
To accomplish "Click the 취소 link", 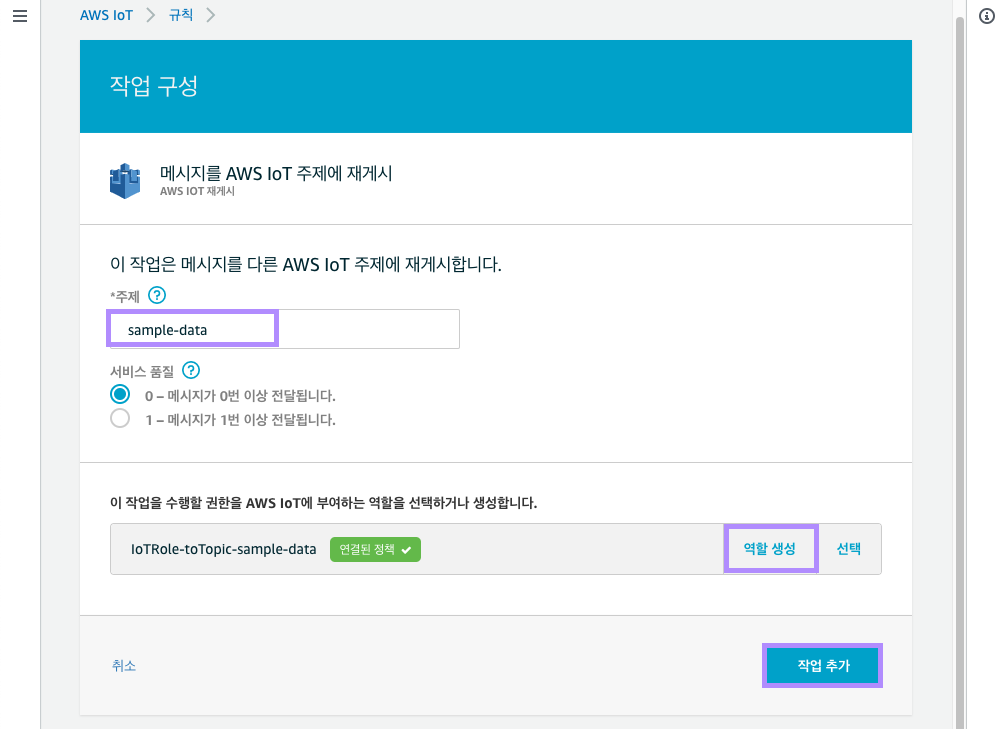I will tap(123, 666).
